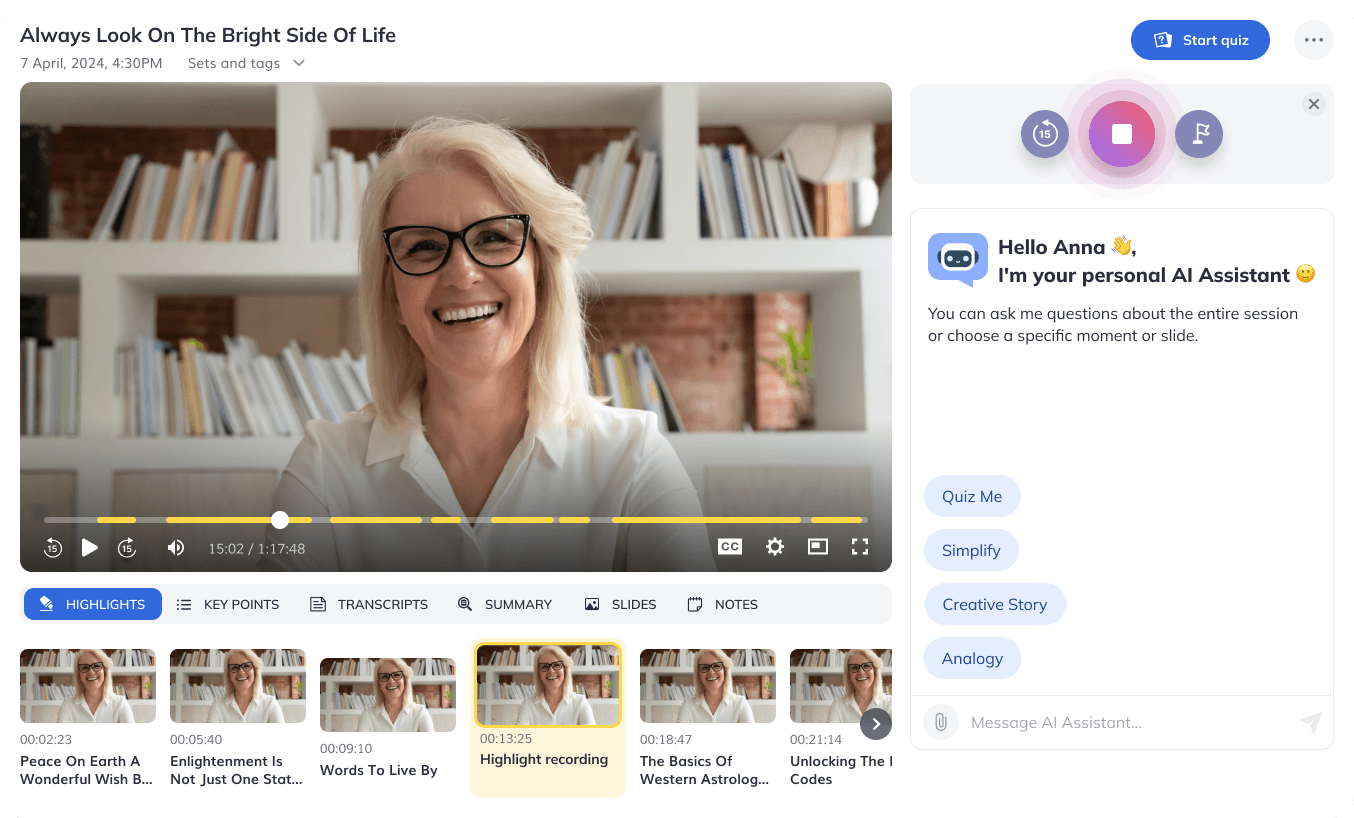1354x818 pixels.
Task: Rewind recording 15 seconds in recorder panel
Action: point(1045,134)
